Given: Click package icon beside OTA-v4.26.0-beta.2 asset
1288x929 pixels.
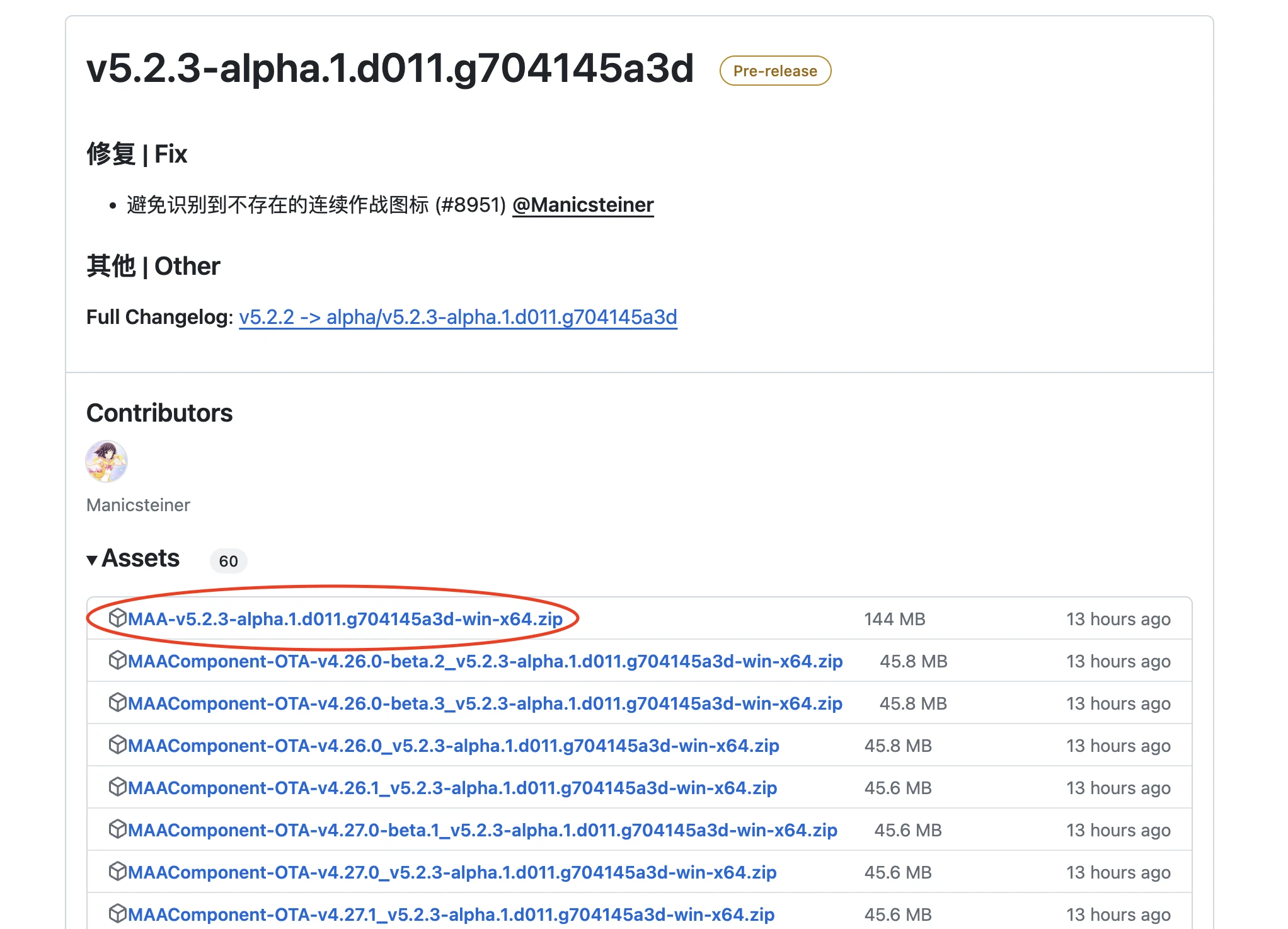Looking at the screenshot, I should pyautogui.click(x=118, y=660).
